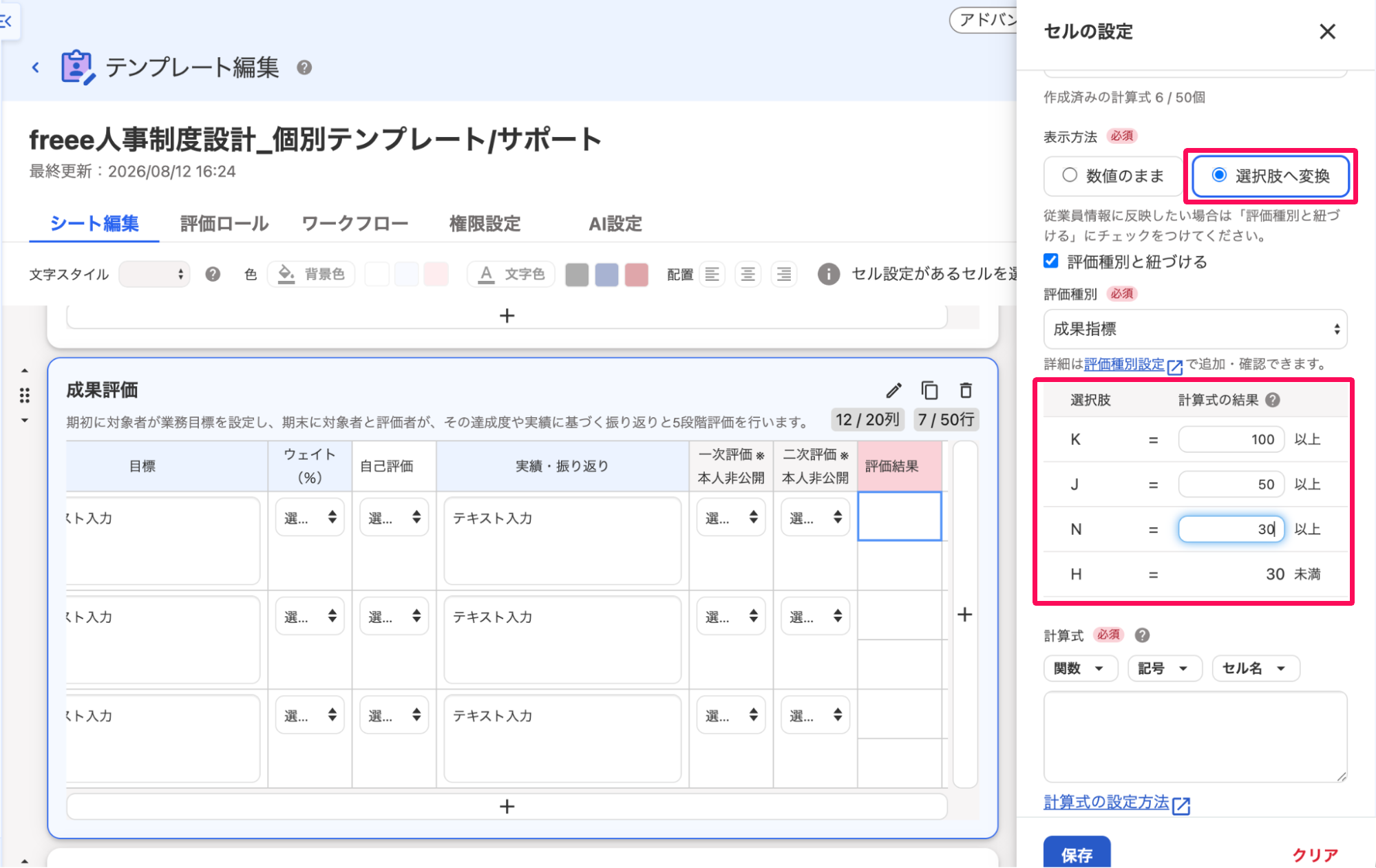1376x868 pixels.
Task: Open the 文字スタイル dropdown
Action: pos(154,274)
